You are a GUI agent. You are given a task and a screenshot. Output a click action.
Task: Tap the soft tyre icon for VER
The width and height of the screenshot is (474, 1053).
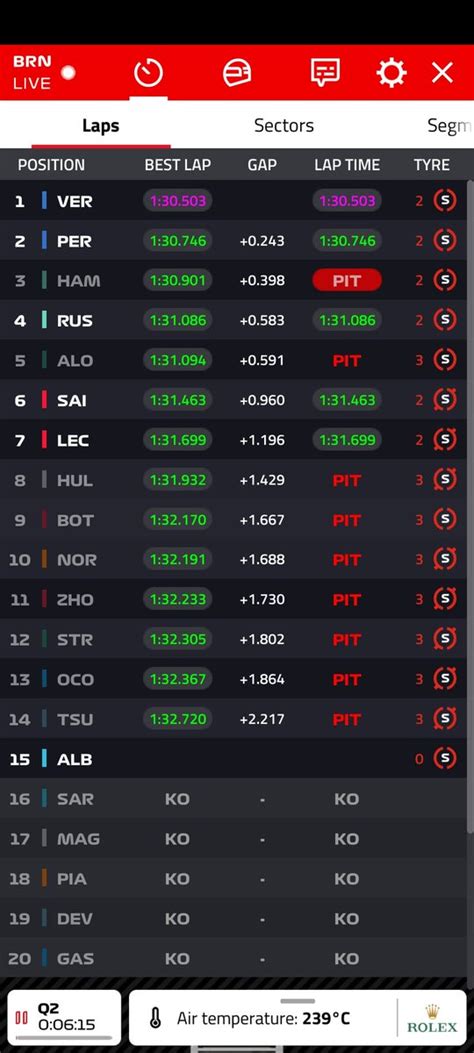444,200
